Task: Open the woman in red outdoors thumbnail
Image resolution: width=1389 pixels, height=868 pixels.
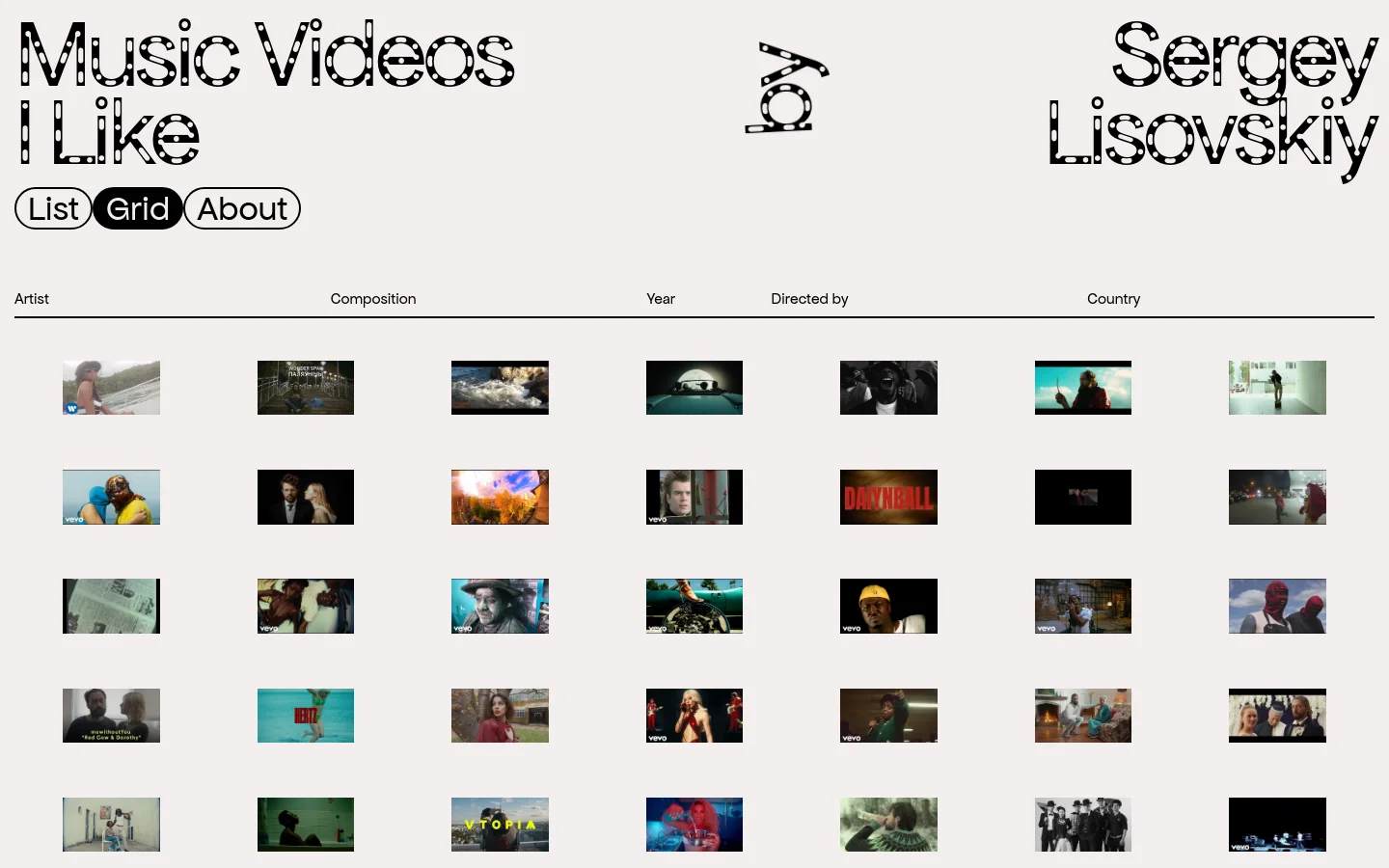Action: tap(500, 716)
